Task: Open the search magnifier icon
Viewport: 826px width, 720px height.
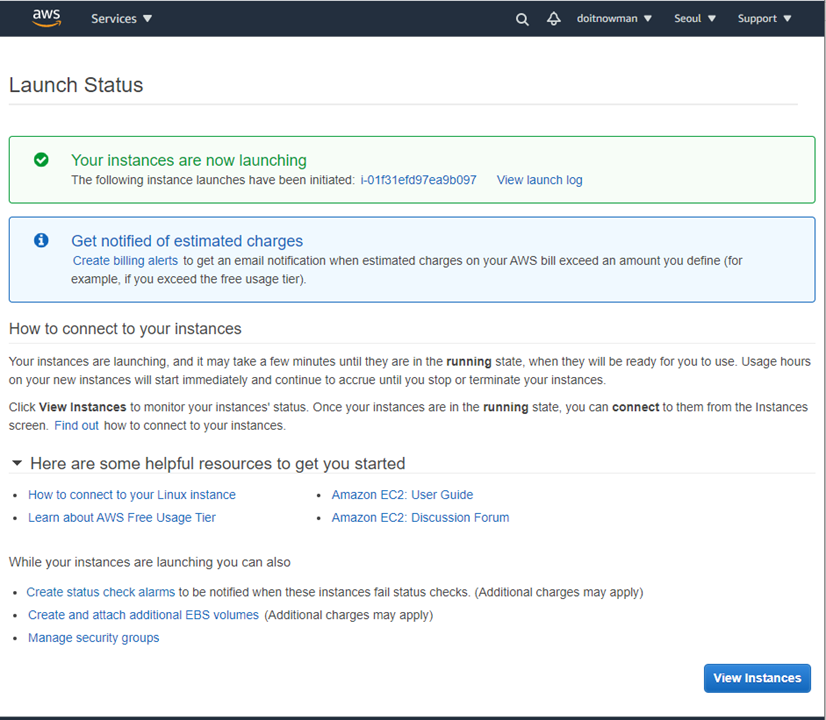Action: [522, 19]
